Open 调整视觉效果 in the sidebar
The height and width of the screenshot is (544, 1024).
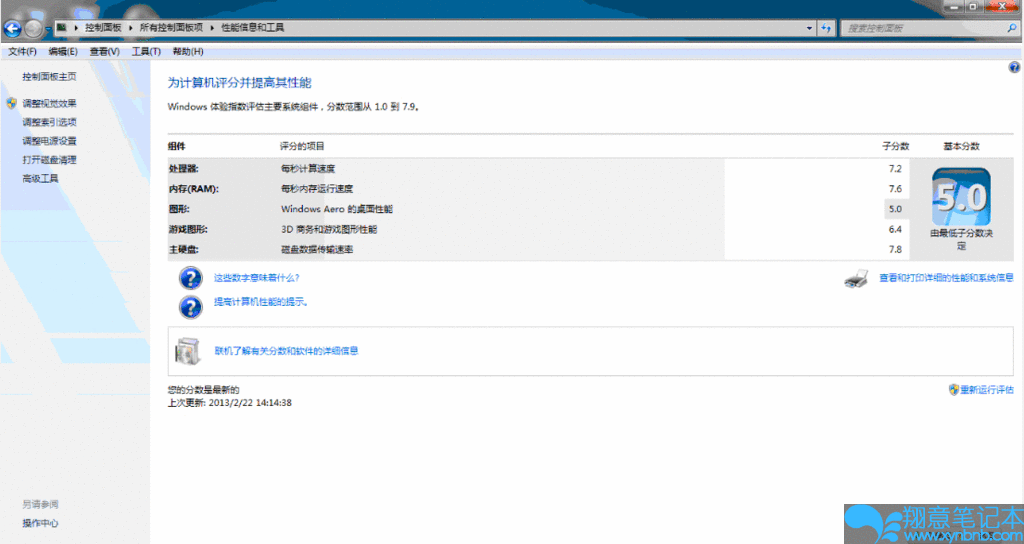(49, 103)
